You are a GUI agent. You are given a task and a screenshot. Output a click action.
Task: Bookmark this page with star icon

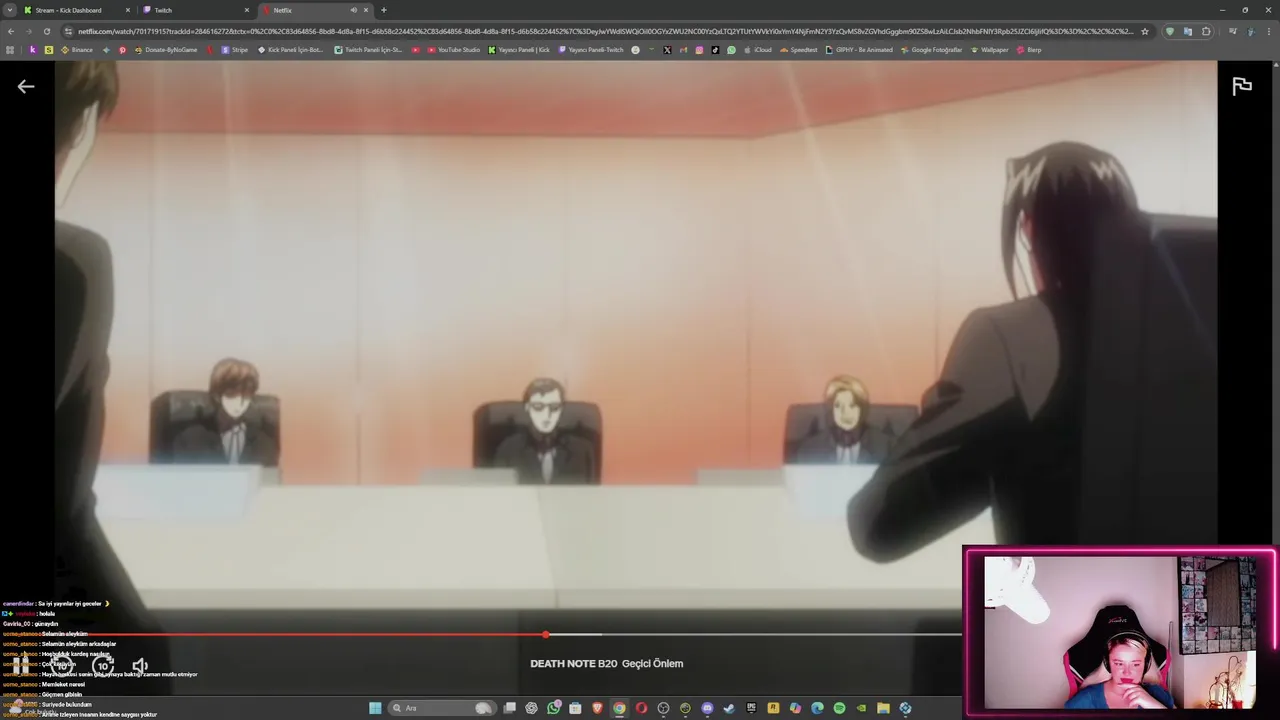click(1145, 31)
